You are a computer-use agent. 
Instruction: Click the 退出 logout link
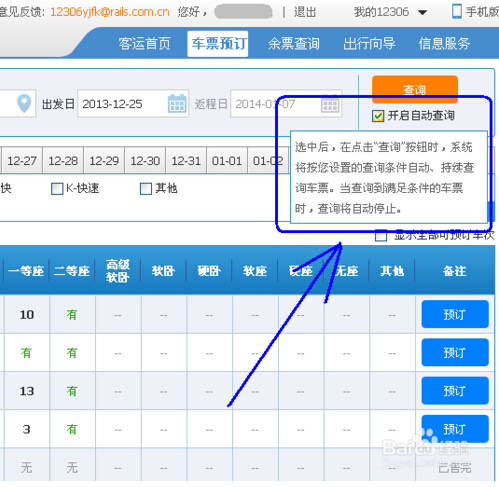[x=305, y=12]
